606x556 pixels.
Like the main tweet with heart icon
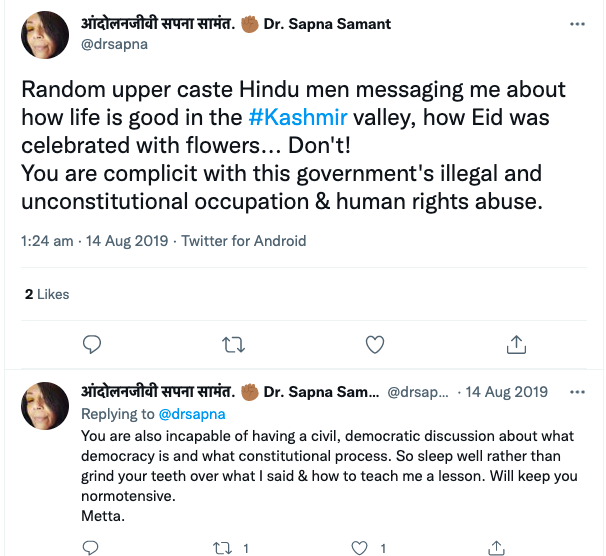tap(375, 345)
